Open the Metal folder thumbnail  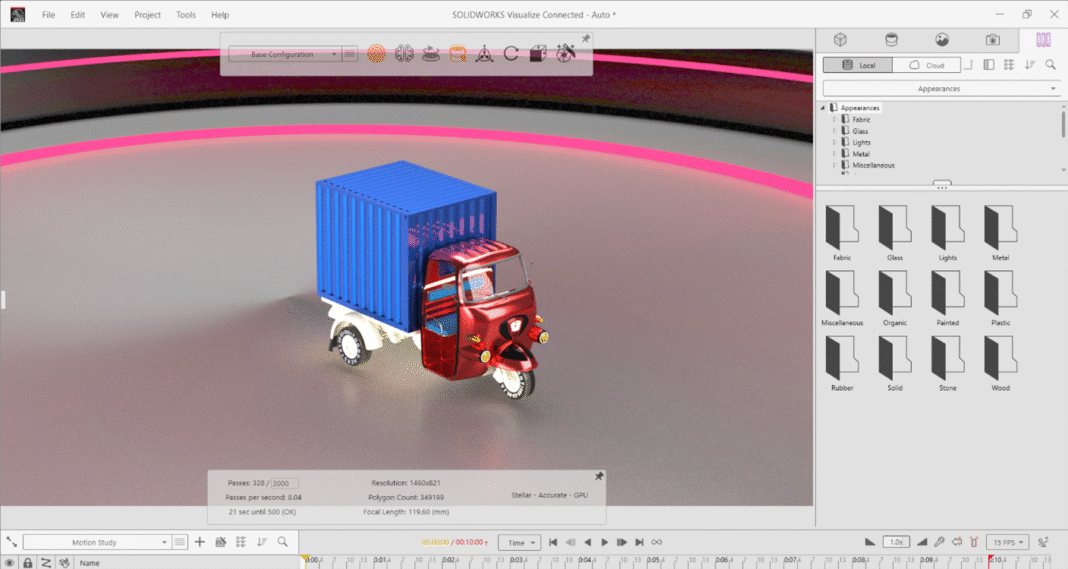pos(1001,232)
